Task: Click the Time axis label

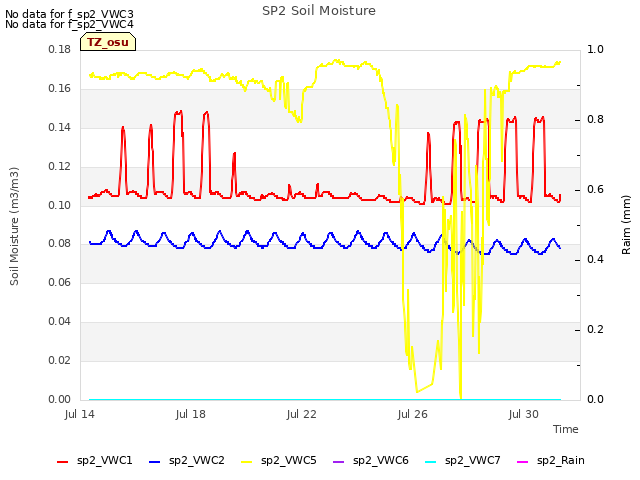Action: pyautogui.click(x=566, y=429)
